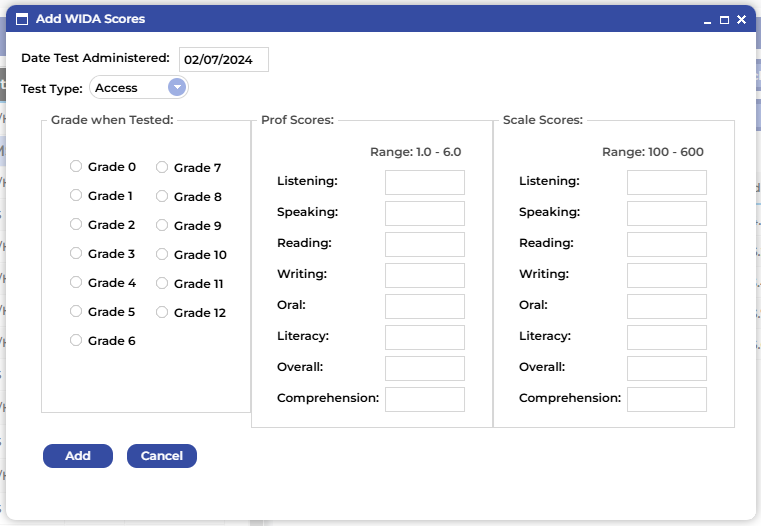Click the Date Test Administered field

(x=224, y=60)
